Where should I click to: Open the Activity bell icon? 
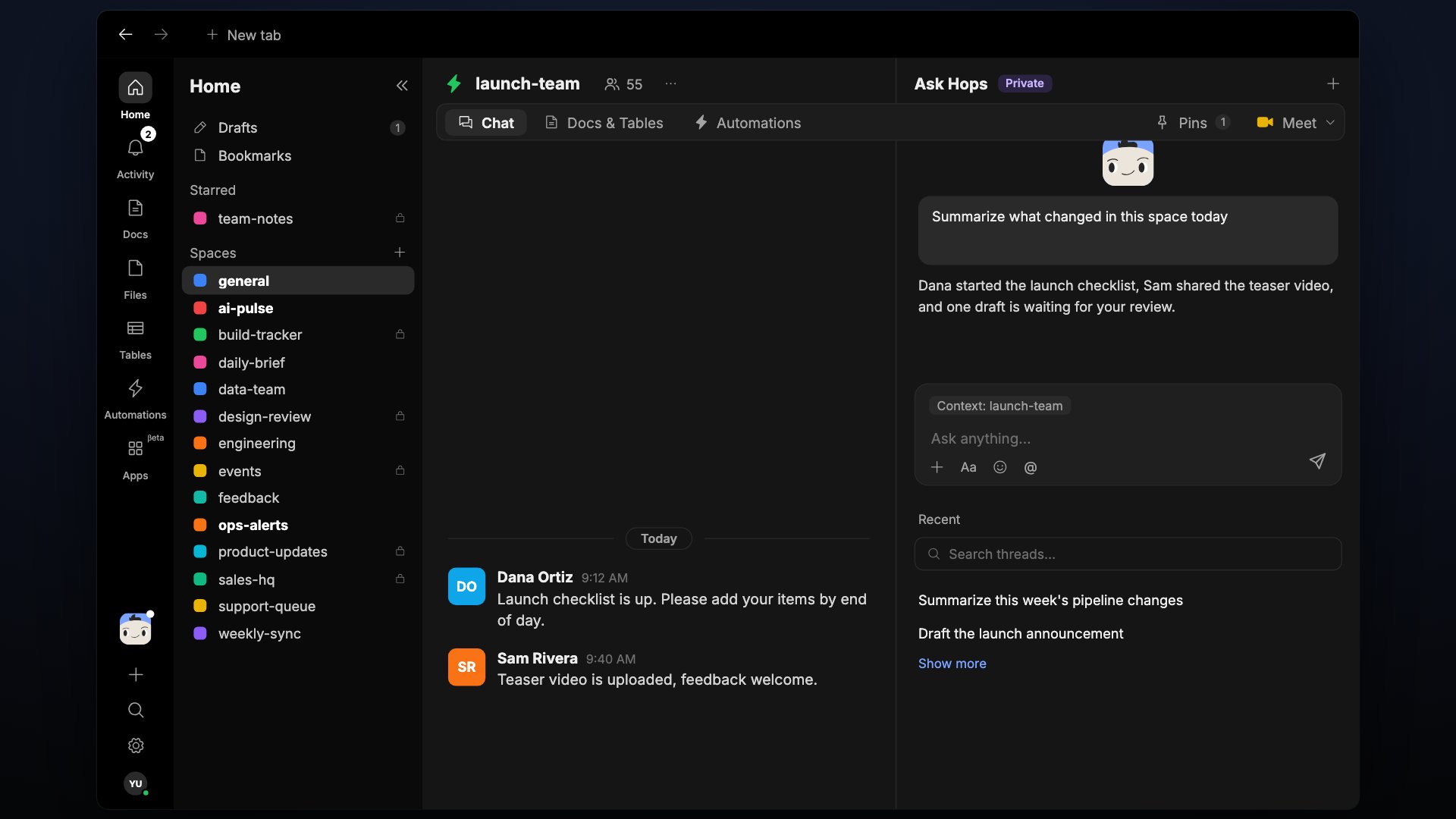tap(135, 149)
